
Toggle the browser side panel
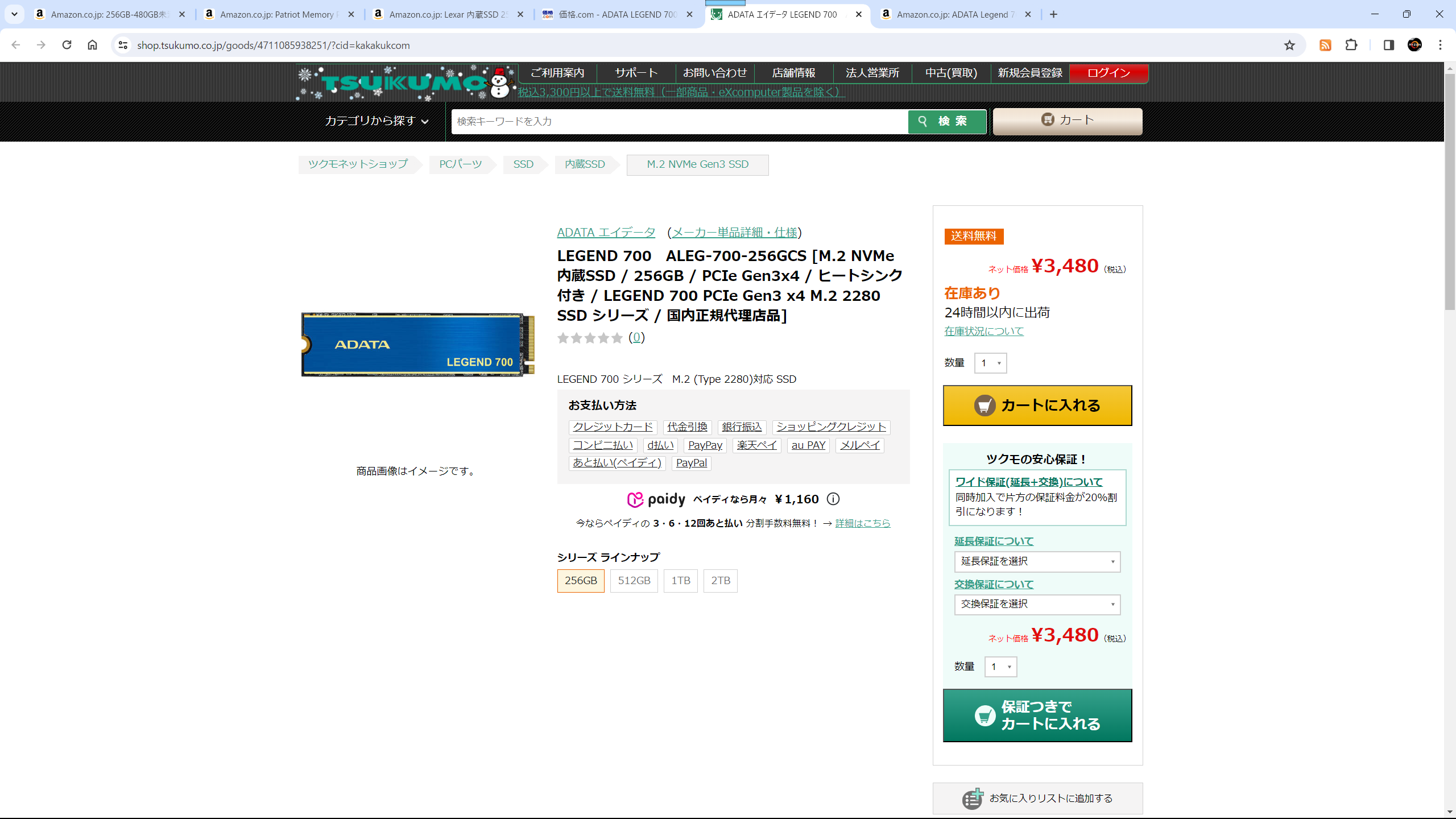(x=1388, y=45)
